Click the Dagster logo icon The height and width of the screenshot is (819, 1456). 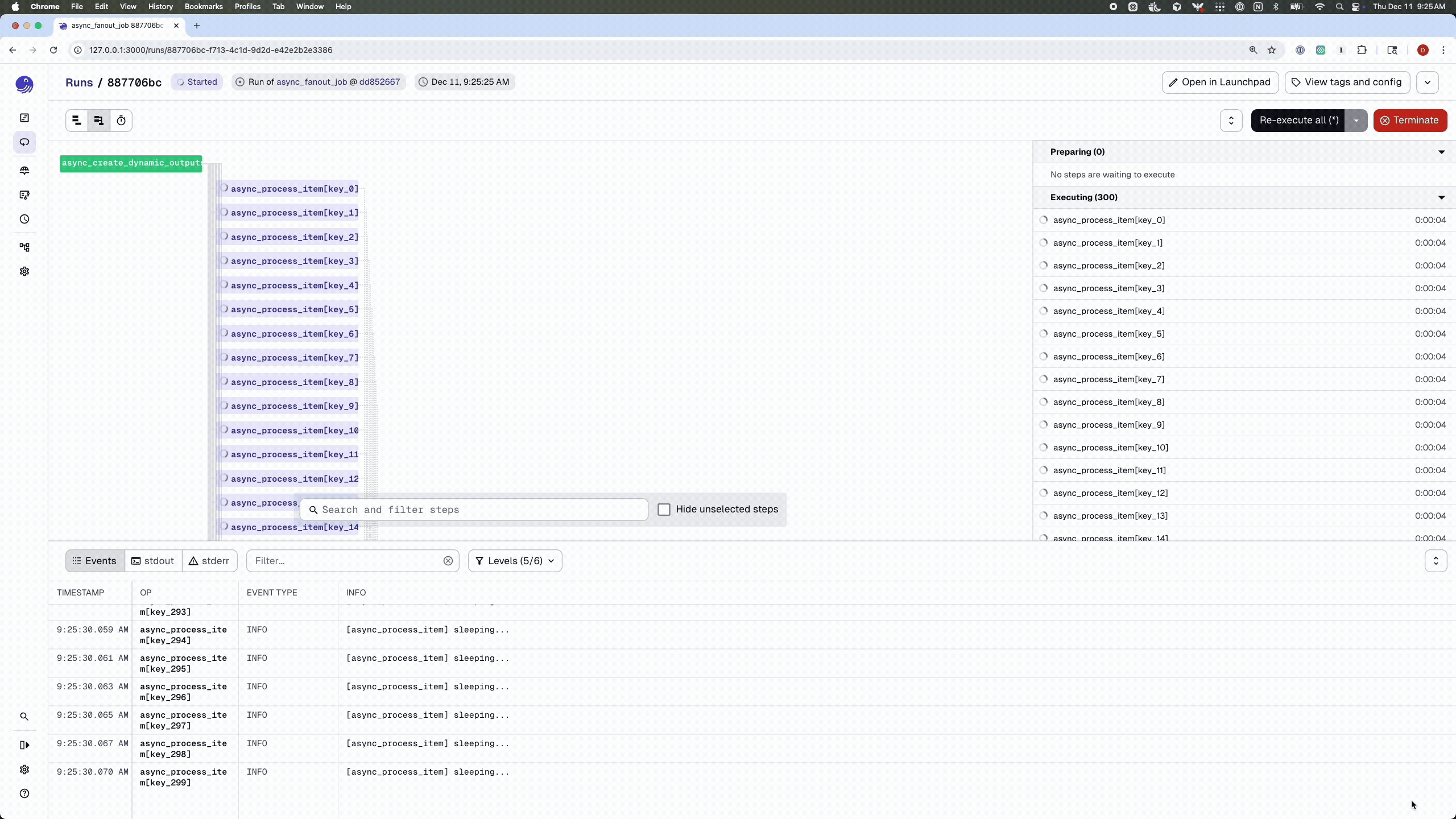(x=24, y=85)
